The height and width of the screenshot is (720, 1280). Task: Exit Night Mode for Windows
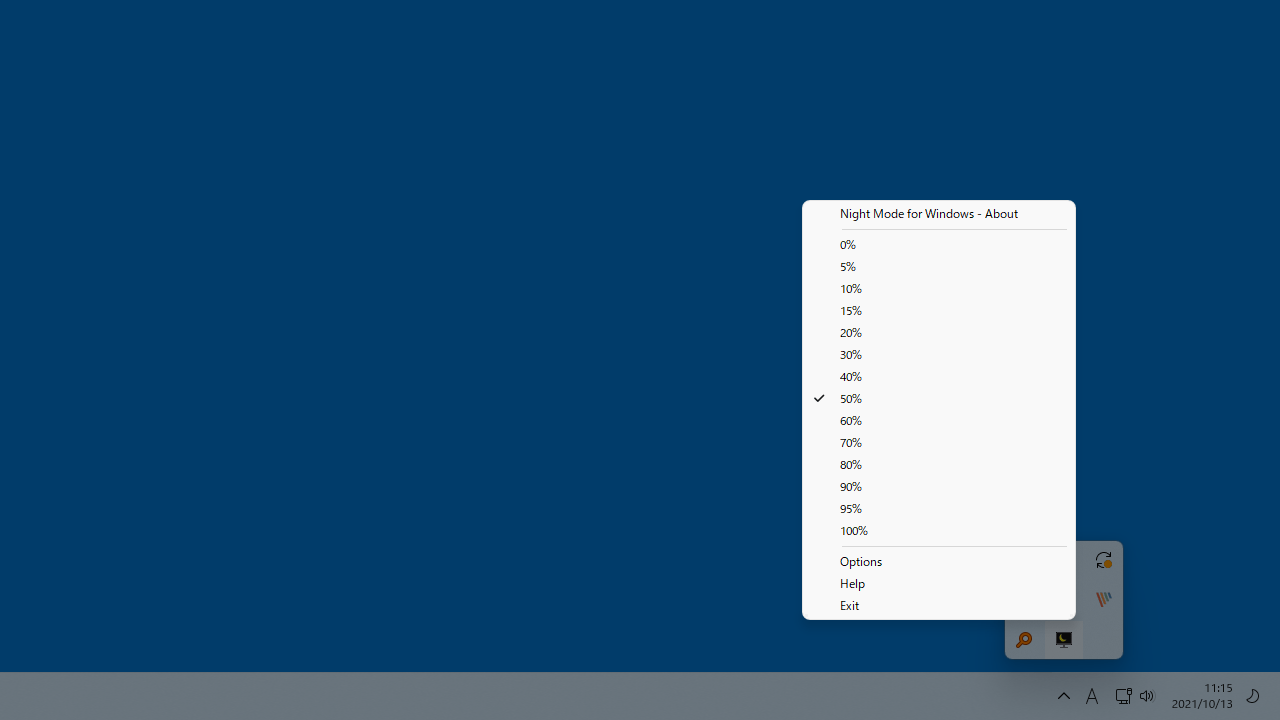[938, 606]
